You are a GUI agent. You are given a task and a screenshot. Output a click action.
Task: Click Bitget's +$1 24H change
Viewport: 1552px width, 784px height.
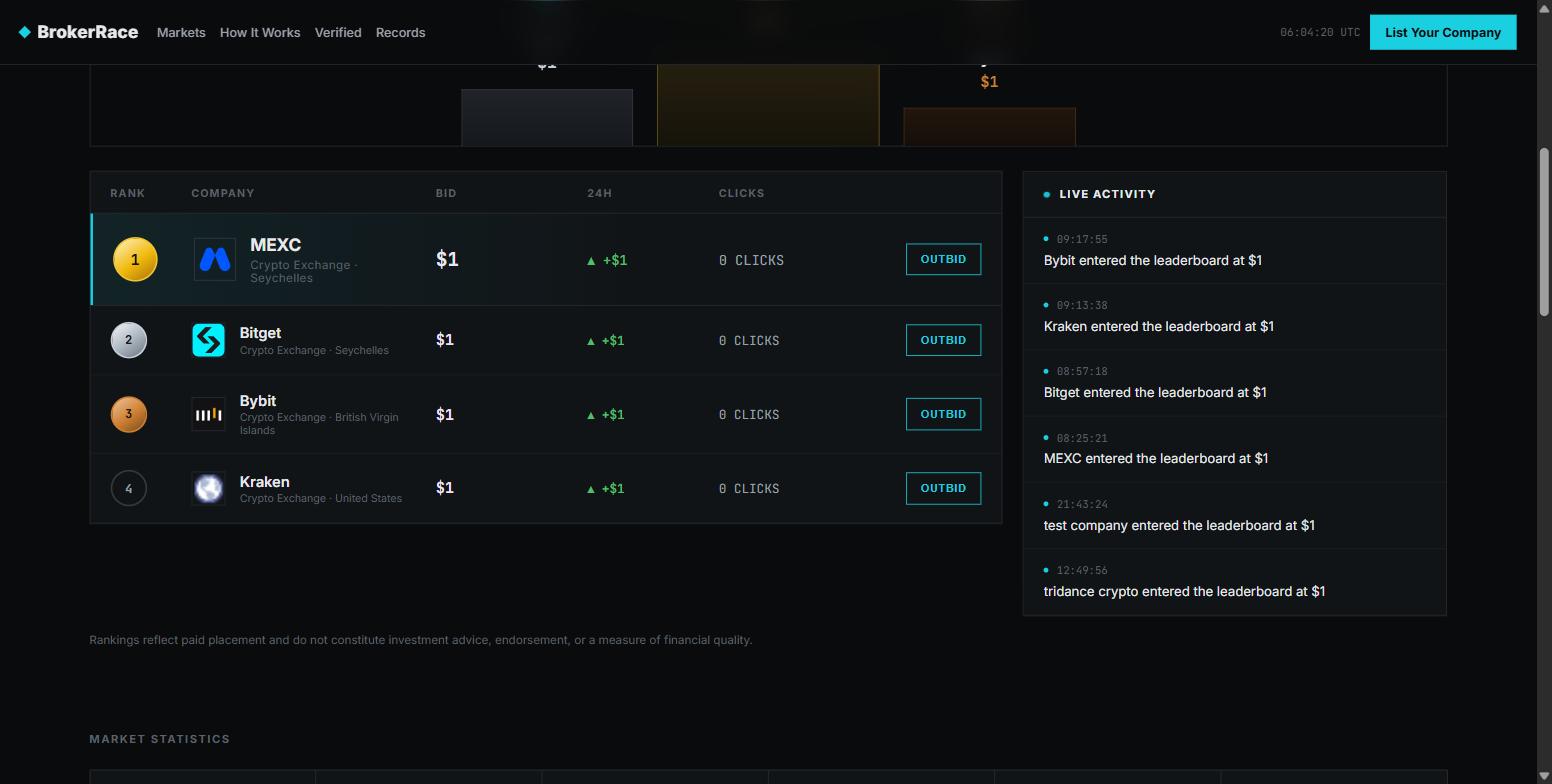click(606, 341)
